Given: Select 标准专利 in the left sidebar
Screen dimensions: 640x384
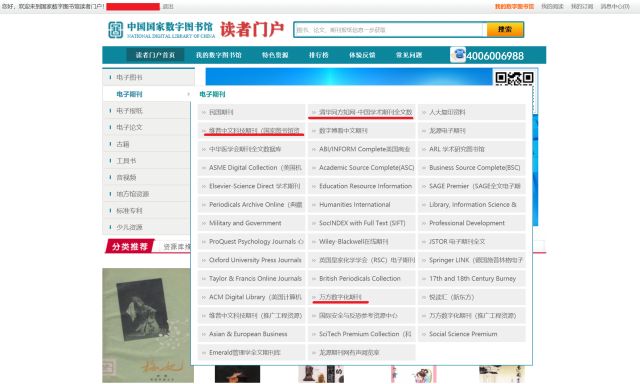Looking at the screenshot, I should click(x=129, y=211).
